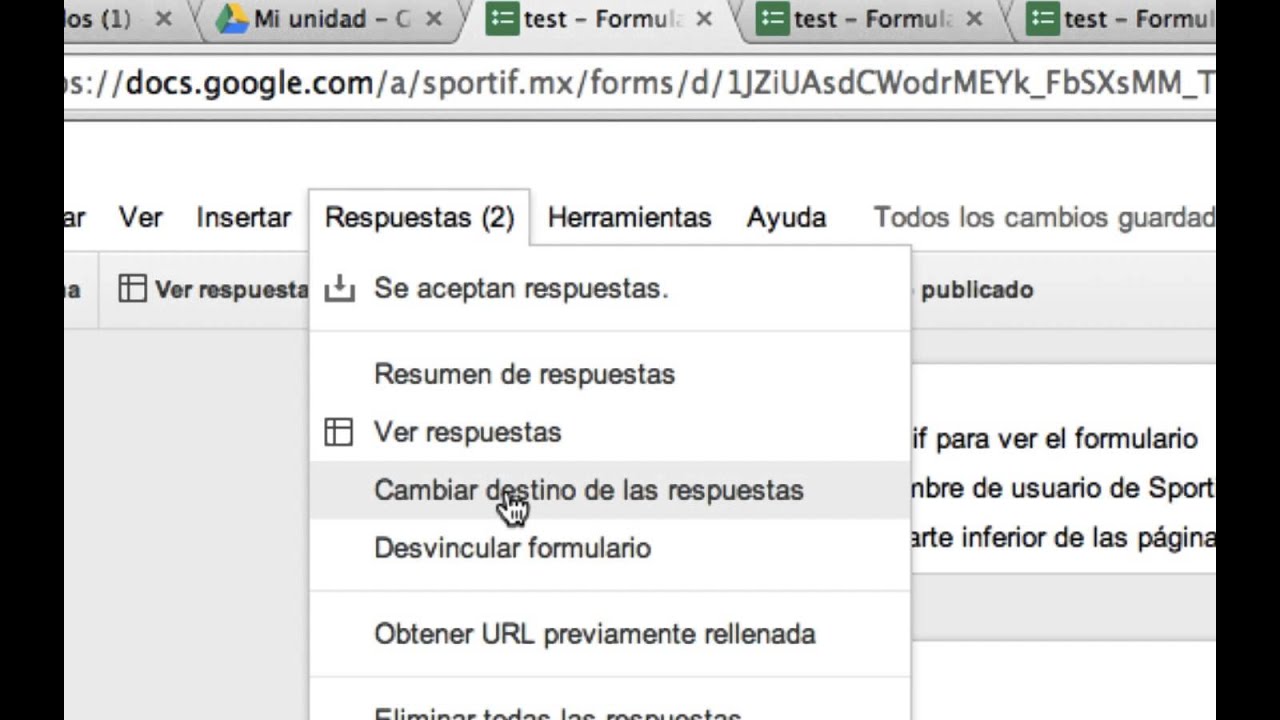Click the Forms icon on the second test tab
The image size is (1280, 720).
pos(773,19)
